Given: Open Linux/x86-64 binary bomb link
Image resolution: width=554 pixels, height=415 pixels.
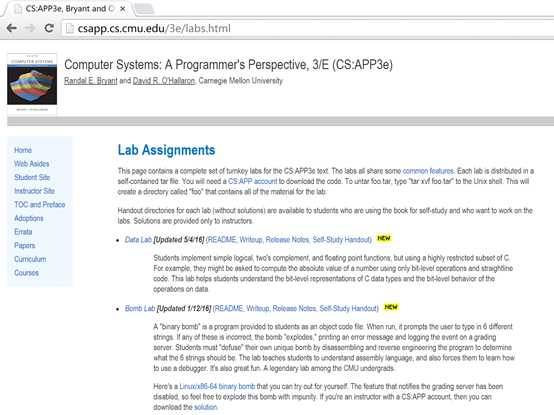Looking at the screenshot, I should (x=217, y=386).
